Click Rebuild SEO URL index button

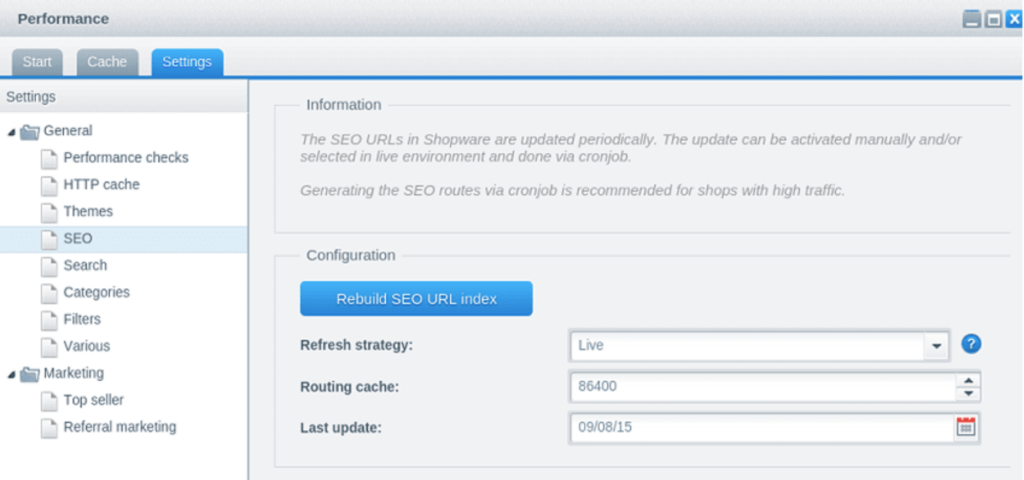click(416, 298)
